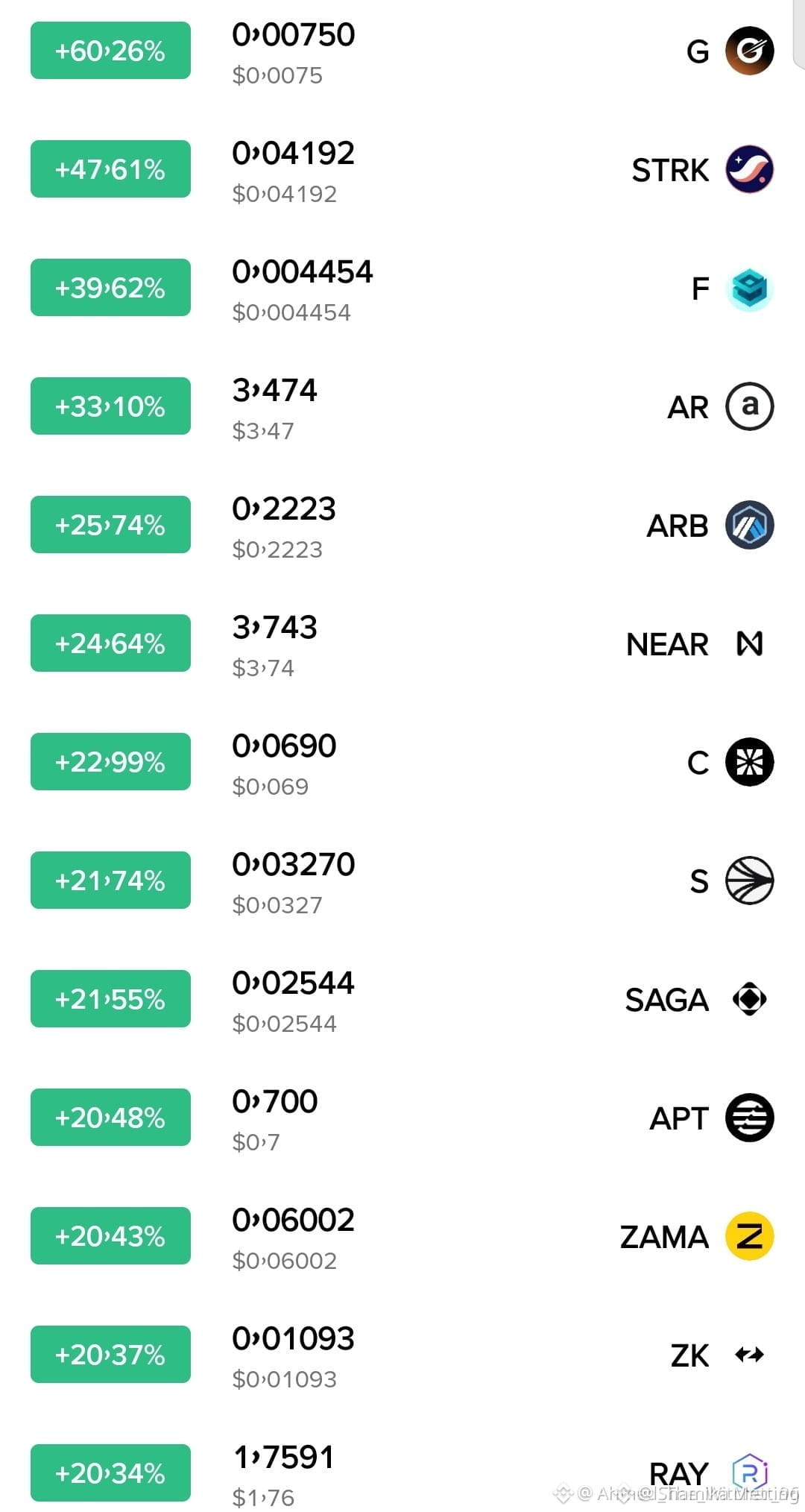Tap the AR Arweave circle icon
This screenshot has width=805, height=1512.
(750, 406)
